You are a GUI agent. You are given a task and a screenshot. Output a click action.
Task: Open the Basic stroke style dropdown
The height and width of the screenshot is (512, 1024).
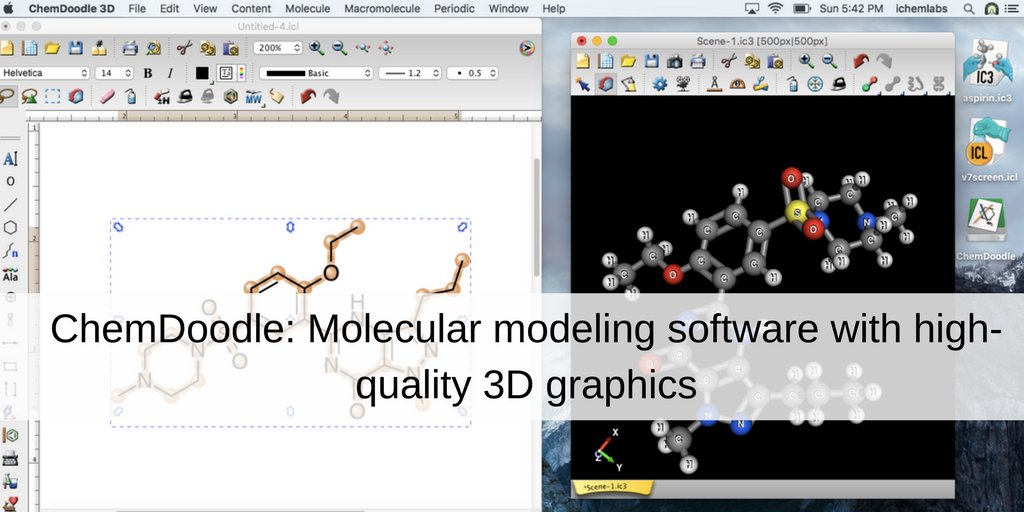pos(316,73)
